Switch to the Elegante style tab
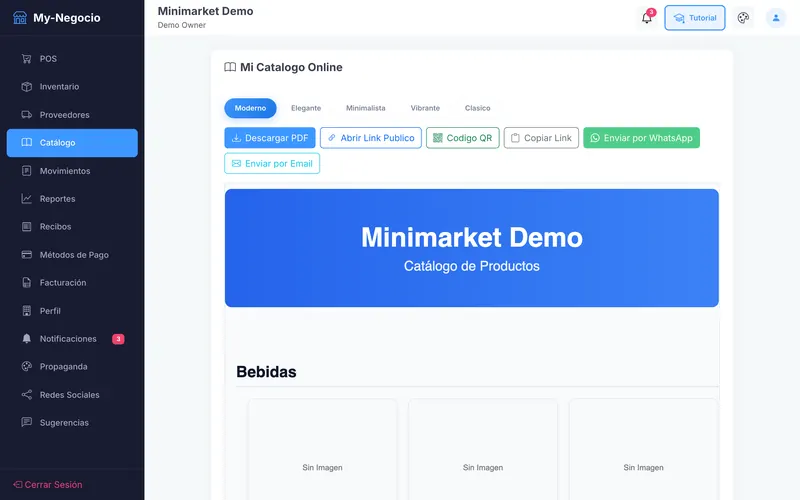Viewport: 800px width, 500px height. 306,108
